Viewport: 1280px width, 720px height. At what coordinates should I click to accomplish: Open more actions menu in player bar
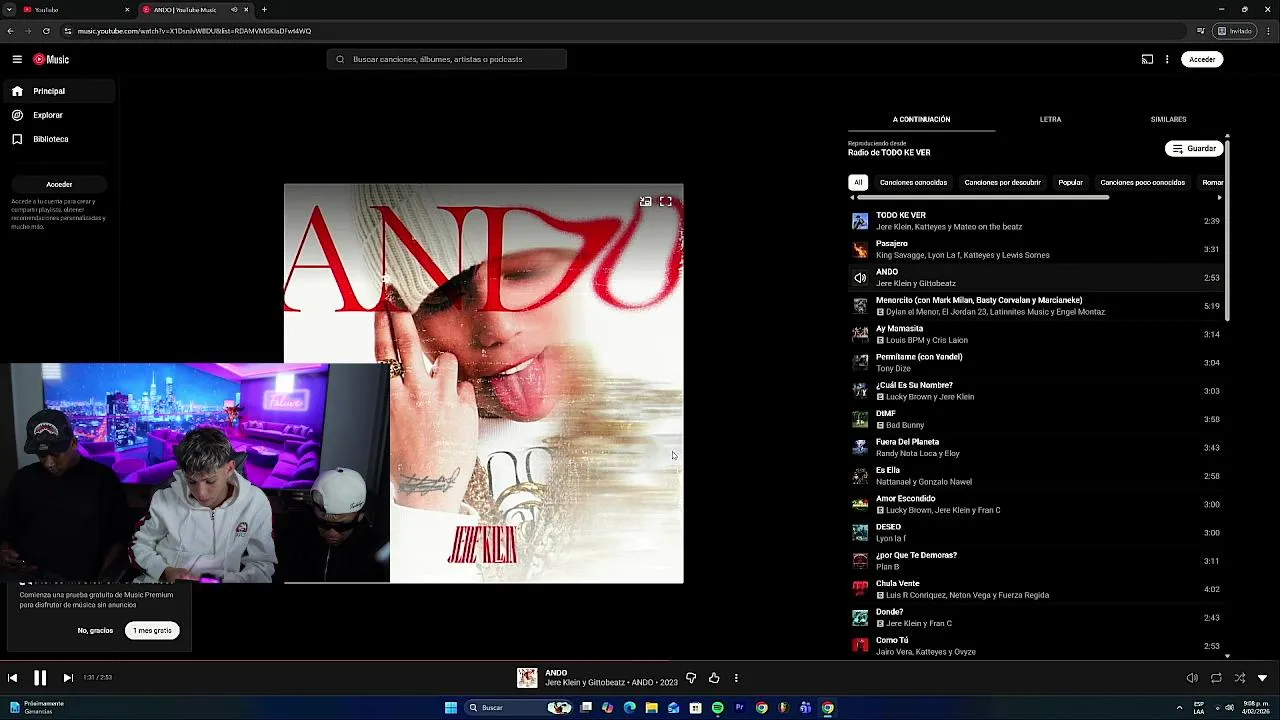tap(736, 678)
